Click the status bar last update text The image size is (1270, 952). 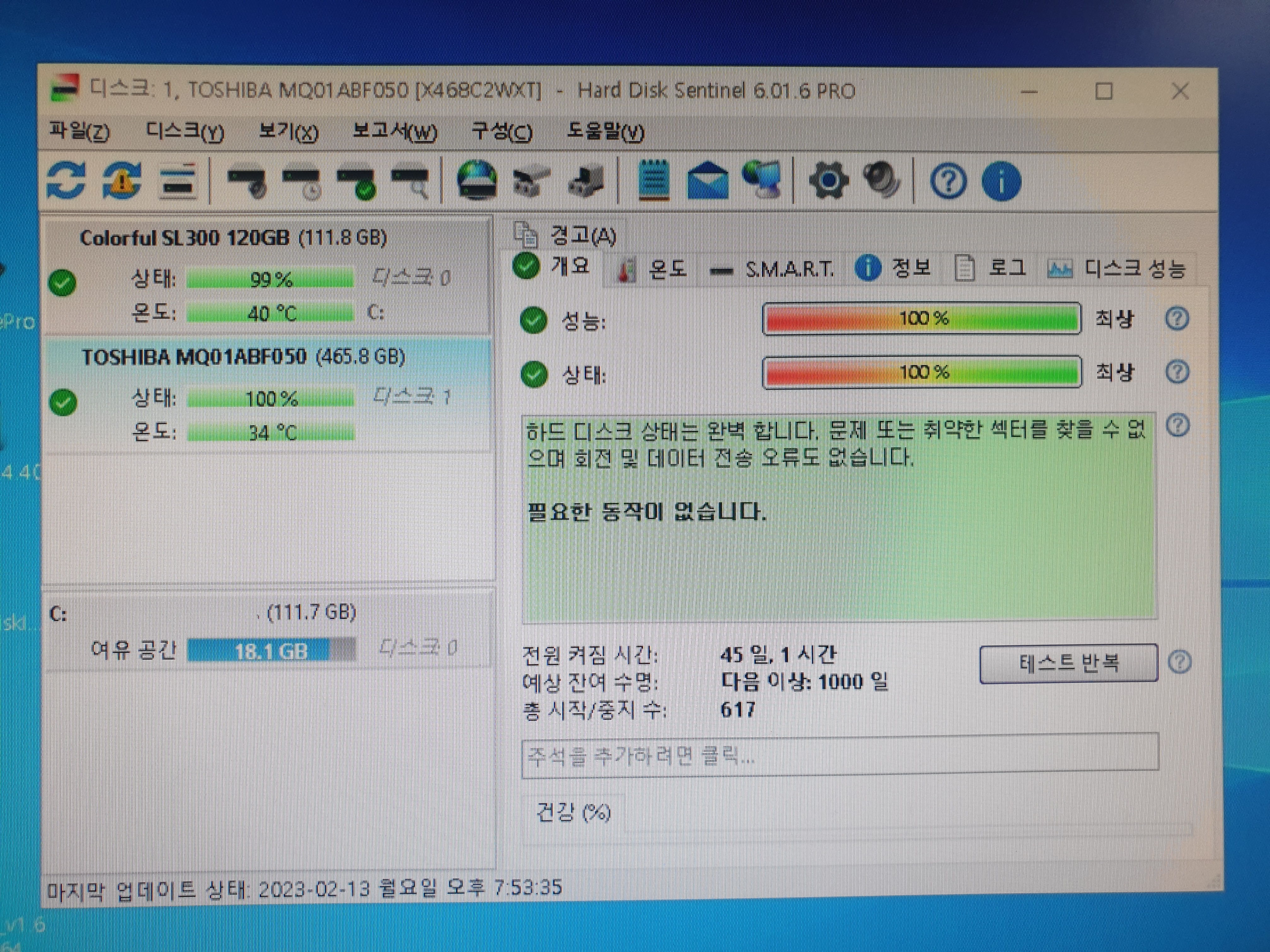click(x=304, y=889)
